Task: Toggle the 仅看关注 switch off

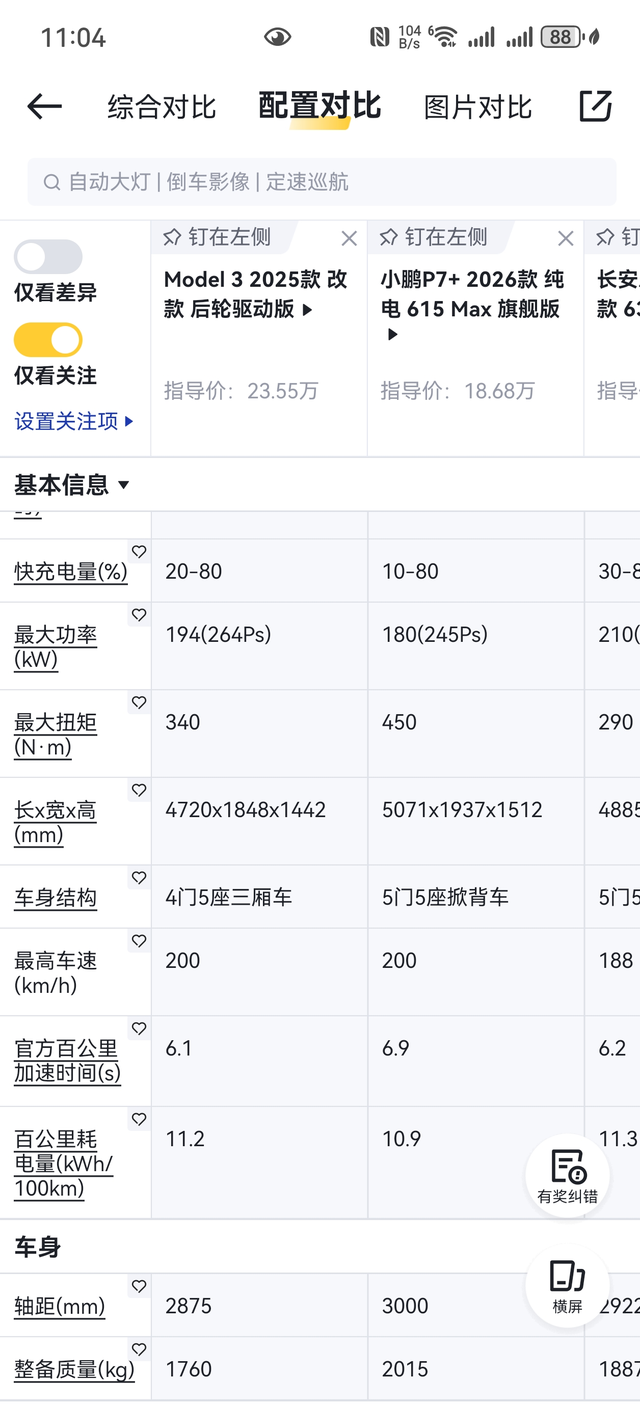Action: [48, 340]
